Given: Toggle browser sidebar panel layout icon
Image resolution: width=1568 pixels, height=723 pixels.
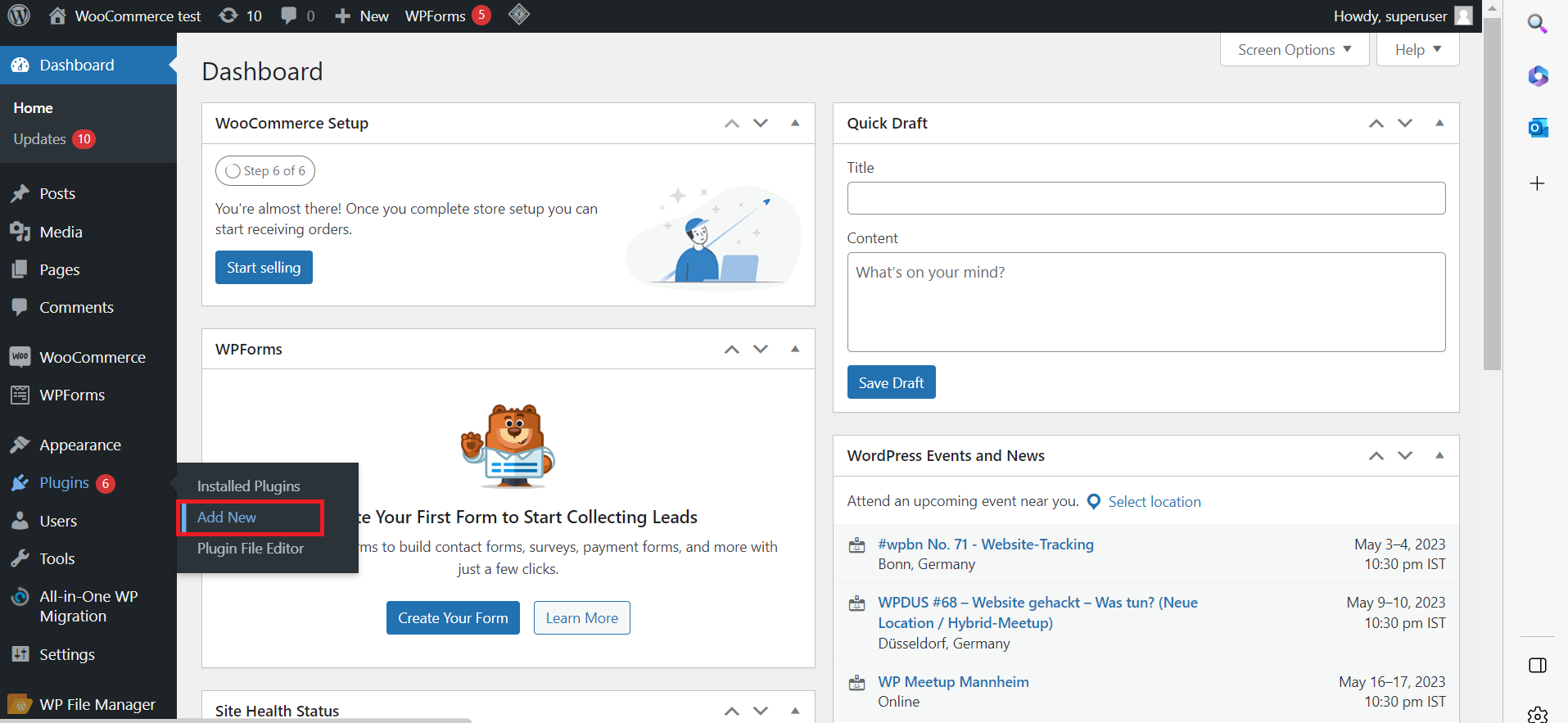Looking at the screenshot, I should [1538, 665].
